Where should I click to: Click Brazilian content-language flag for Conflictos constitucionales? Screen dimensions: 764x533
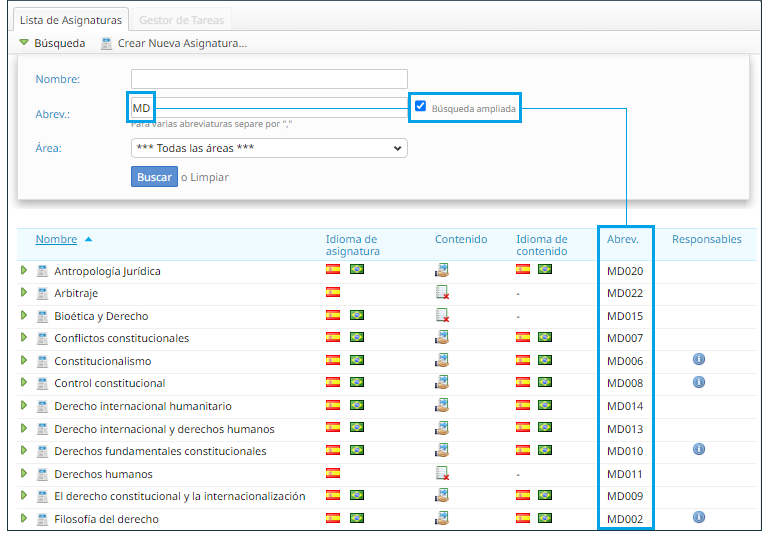[x=545, y=337]
